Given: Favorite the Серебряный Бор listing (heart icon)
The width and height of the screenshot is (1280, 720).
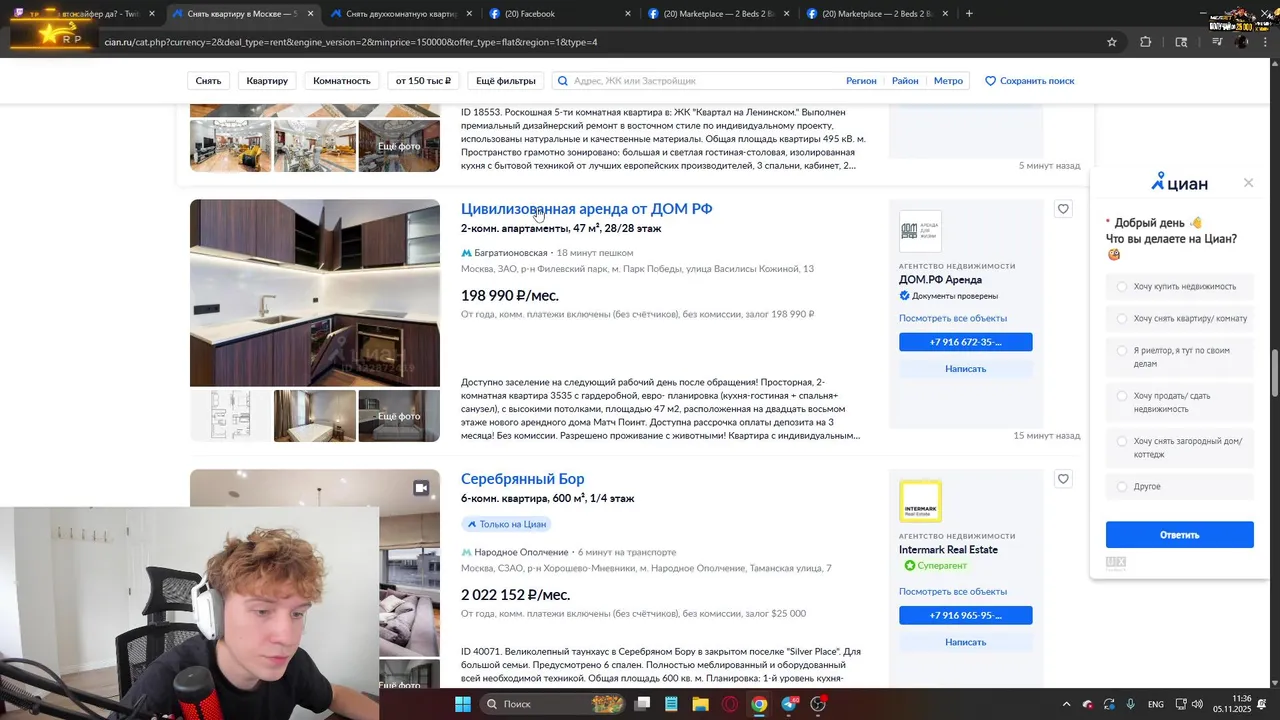Looking at the screenshot, I should [x=1063, y=479].
